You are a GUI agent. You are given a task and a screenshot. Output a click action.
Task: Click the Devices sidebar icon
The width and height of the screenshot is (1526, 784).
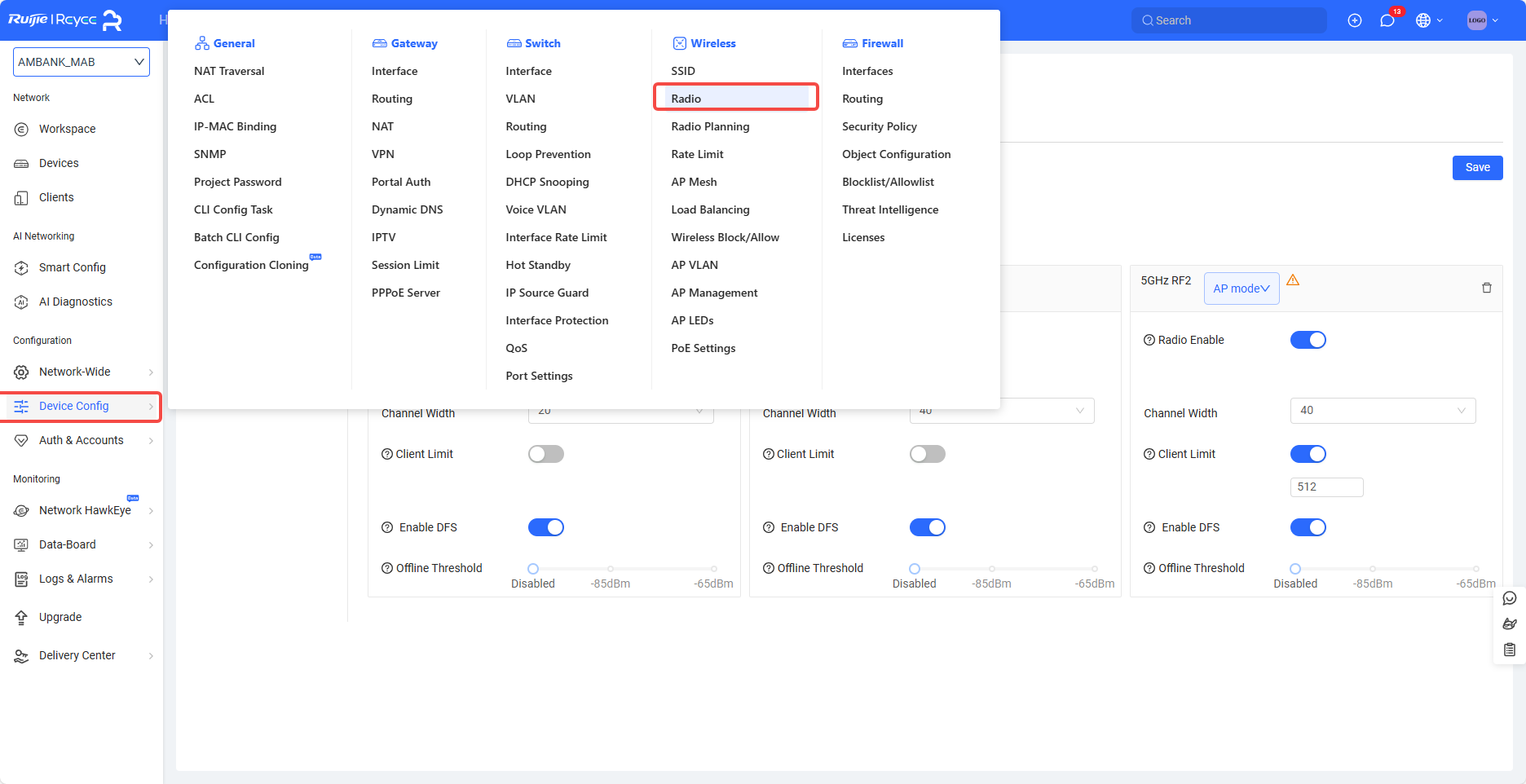point(22,163)
